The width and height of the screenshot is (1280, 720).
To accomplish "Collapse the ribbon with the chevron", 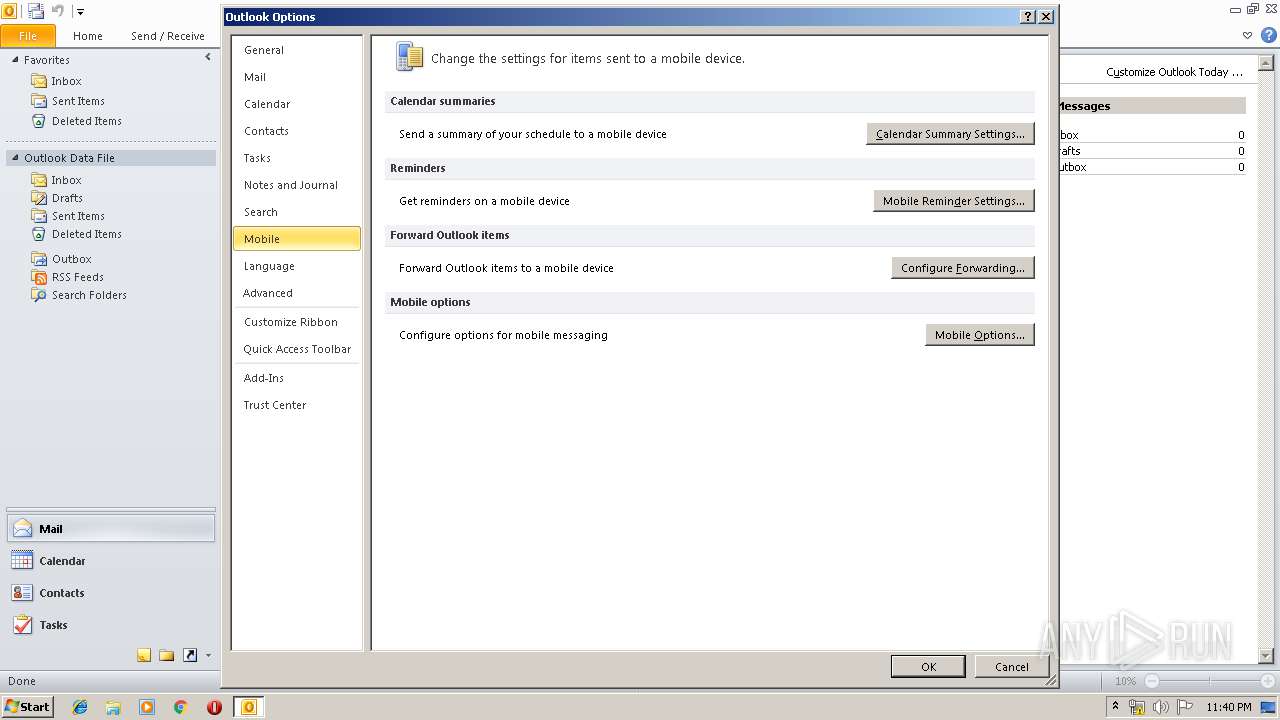I will tap(1247, 35).
